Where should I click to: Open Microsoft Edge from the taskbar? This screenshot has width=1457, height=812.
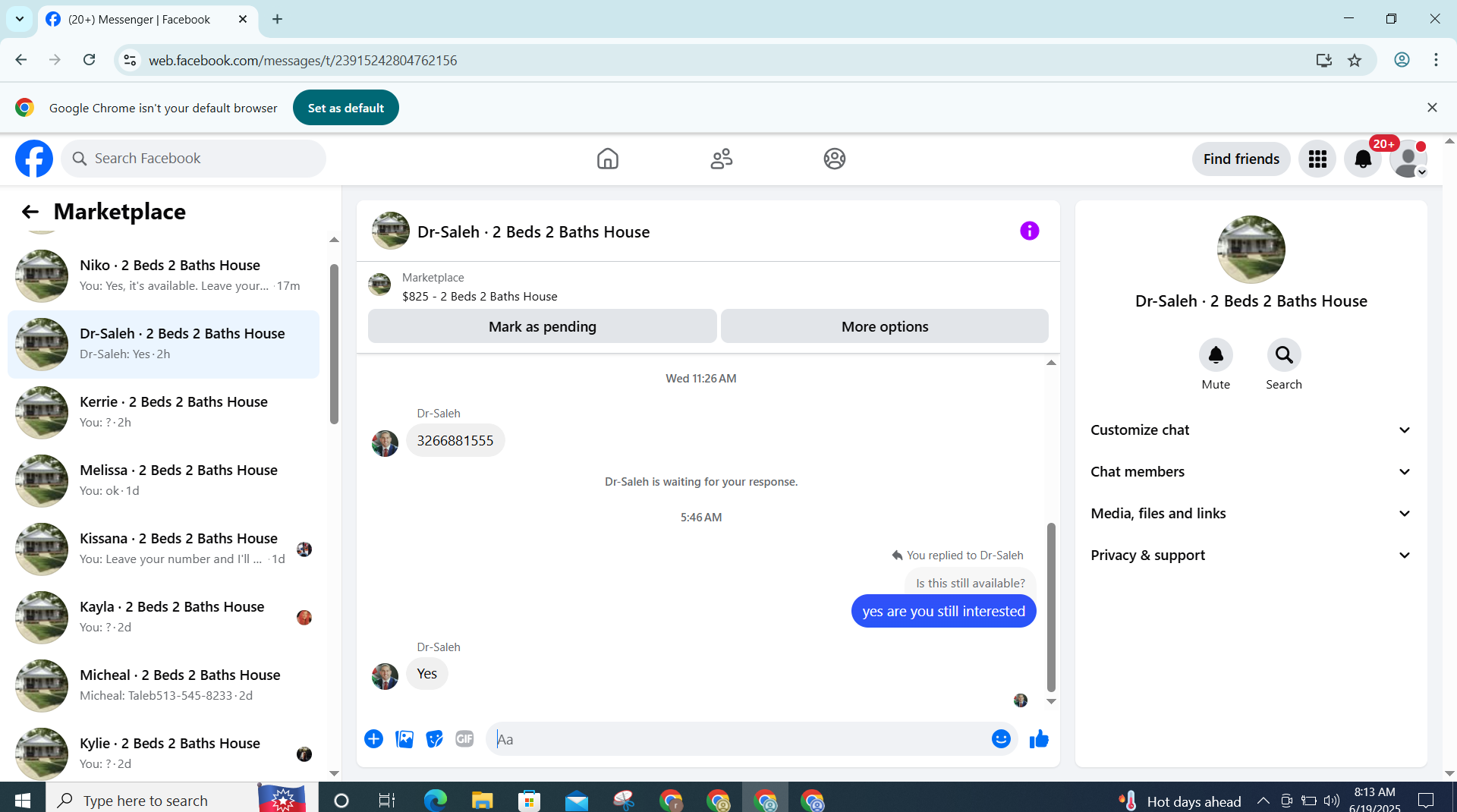(435, 800)
